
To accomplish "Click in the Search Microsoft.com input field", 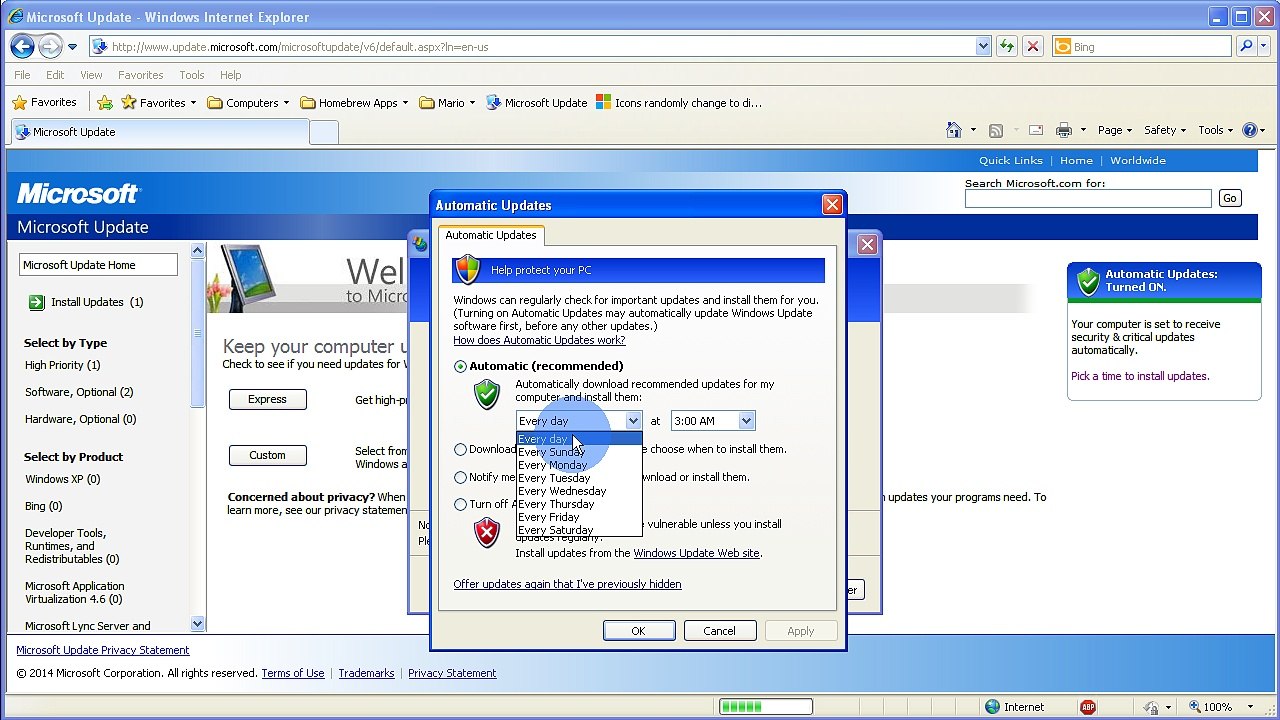I will tap(1088, 198).
